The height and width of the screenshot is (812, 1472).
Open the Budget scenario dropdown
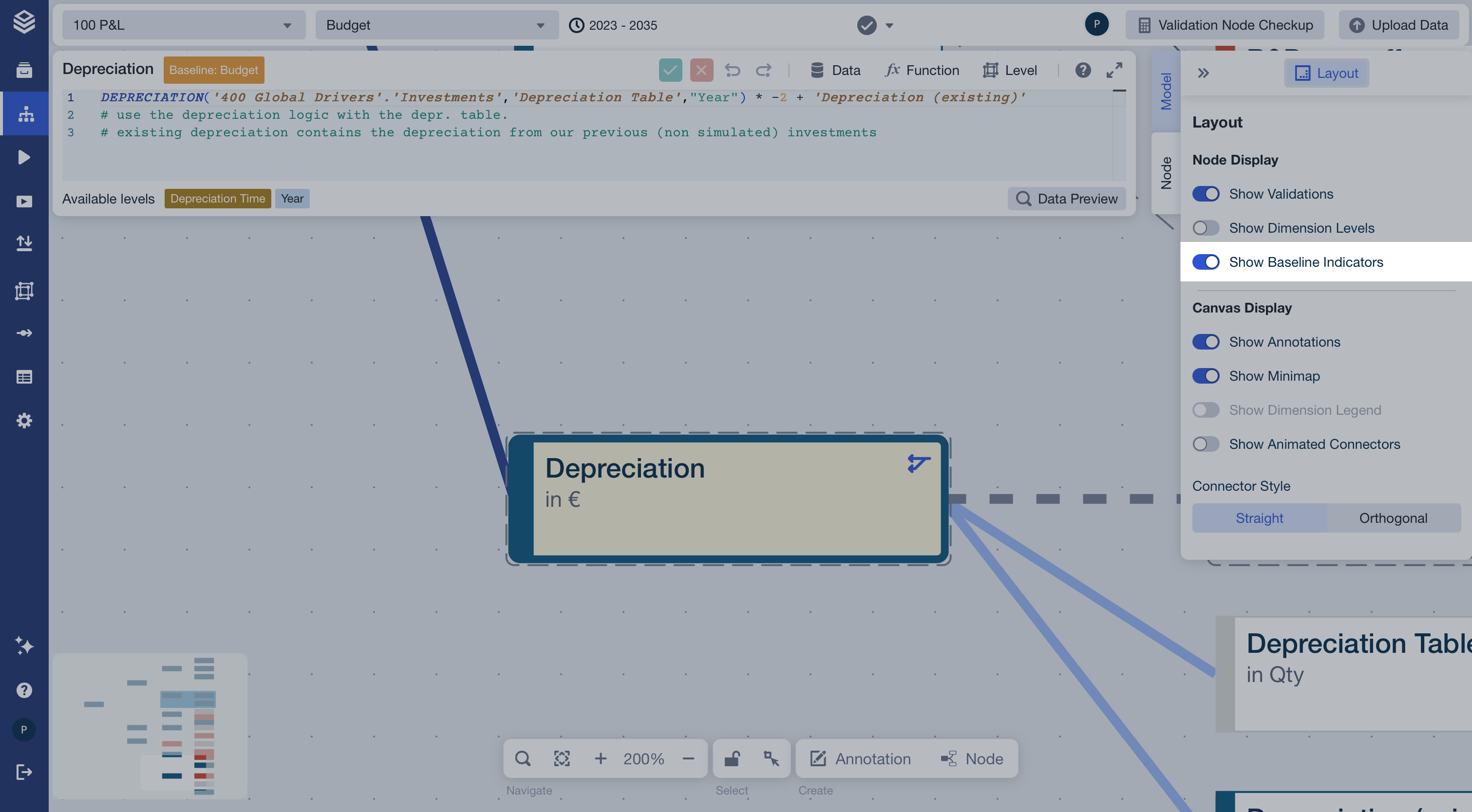pyautogui.click(x=436, y=25)
